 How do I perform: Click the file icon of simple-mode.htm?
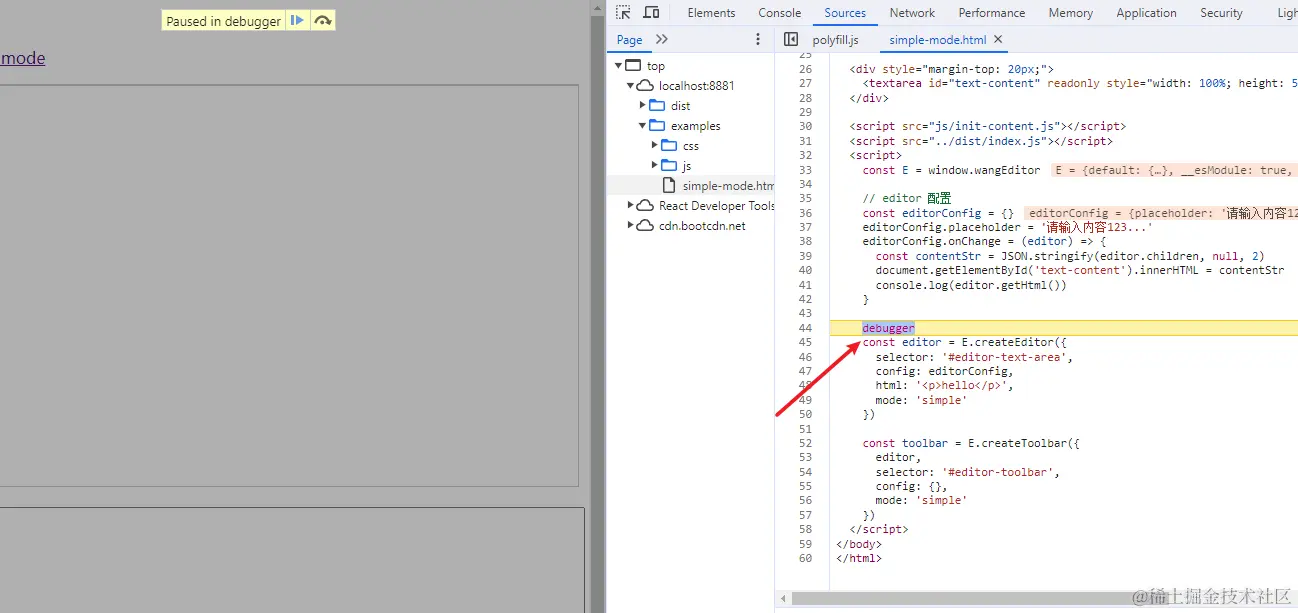669,185
